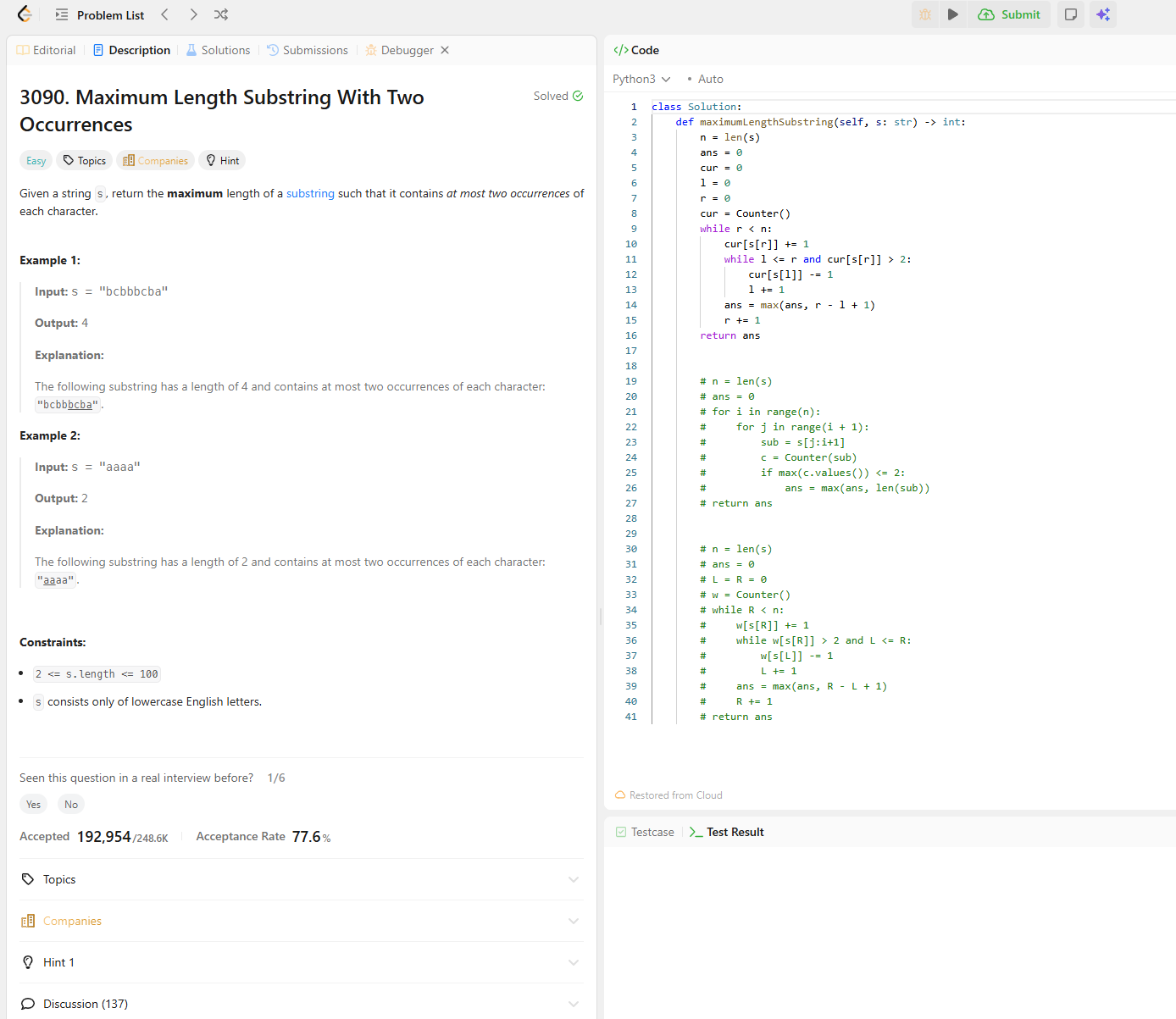Click the panel divider handle between panes
This screenshot has height=1019, width=1176.
click(601, 616)
